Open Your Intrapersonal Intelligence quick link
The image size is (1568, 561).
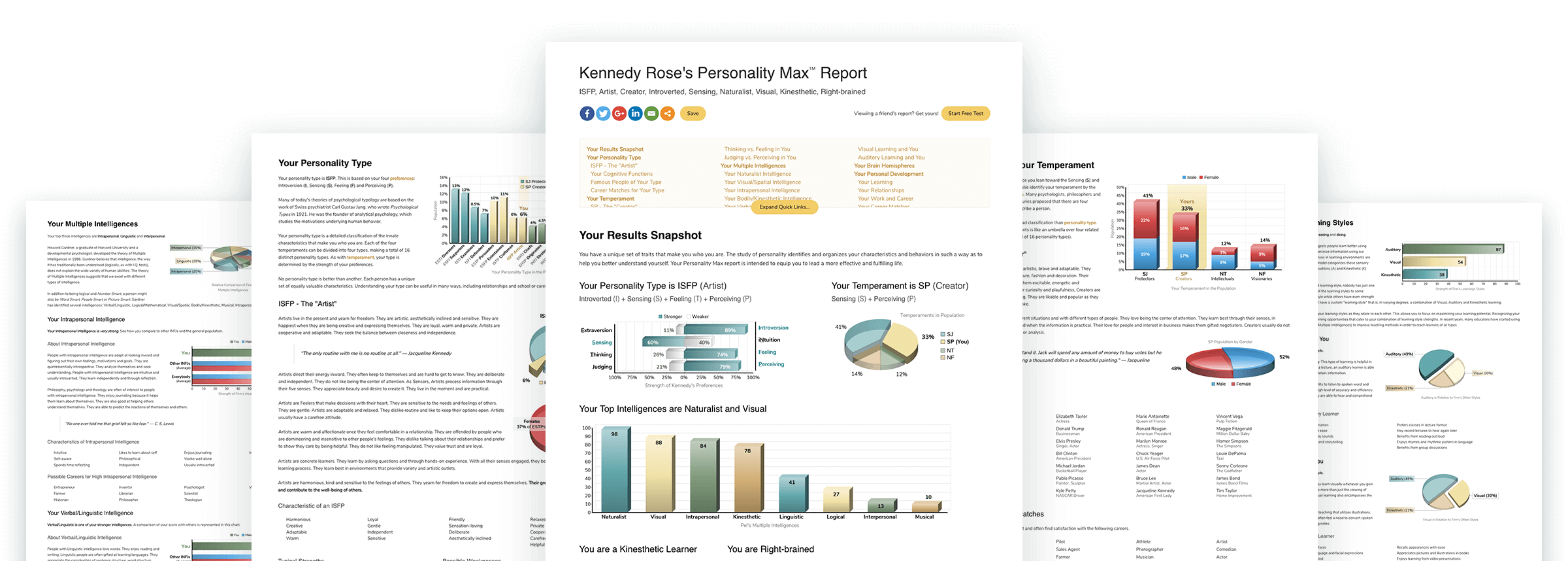[x=762, y=190]
